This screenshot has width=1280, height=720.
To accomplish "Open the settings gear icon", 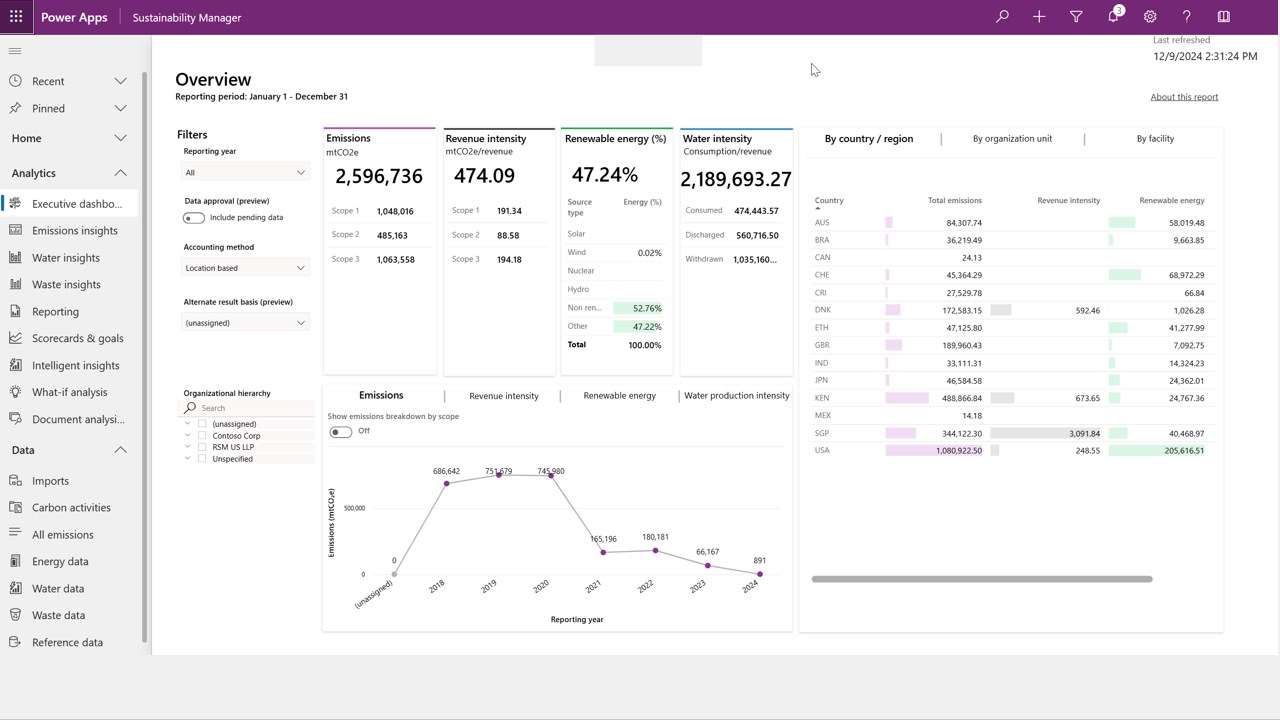I will click(x=1150, y=17).
